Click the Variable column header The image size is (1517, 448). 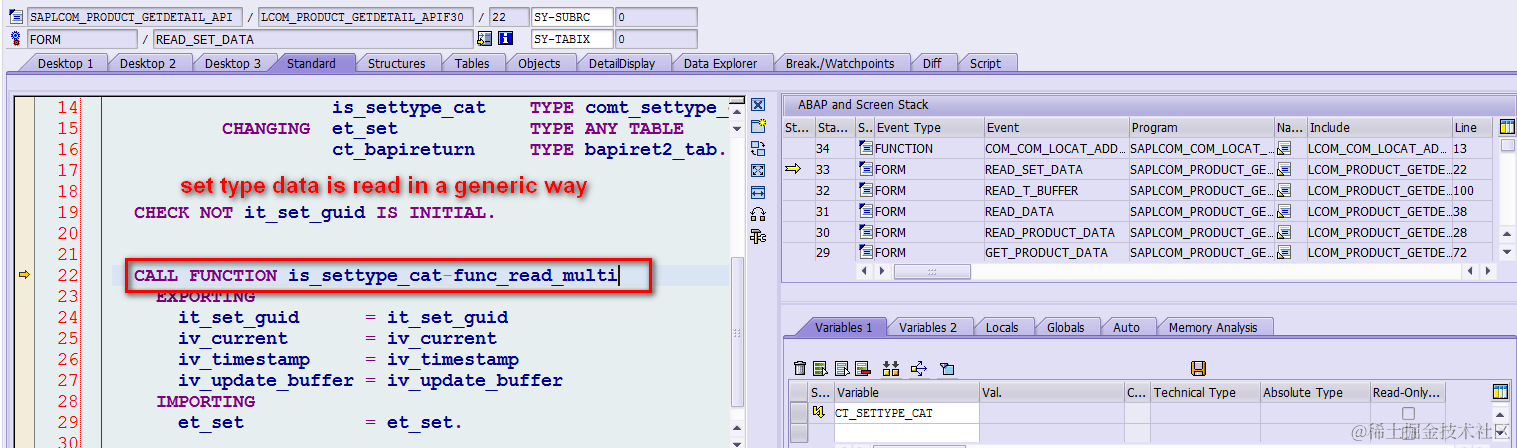coord(906,392)
